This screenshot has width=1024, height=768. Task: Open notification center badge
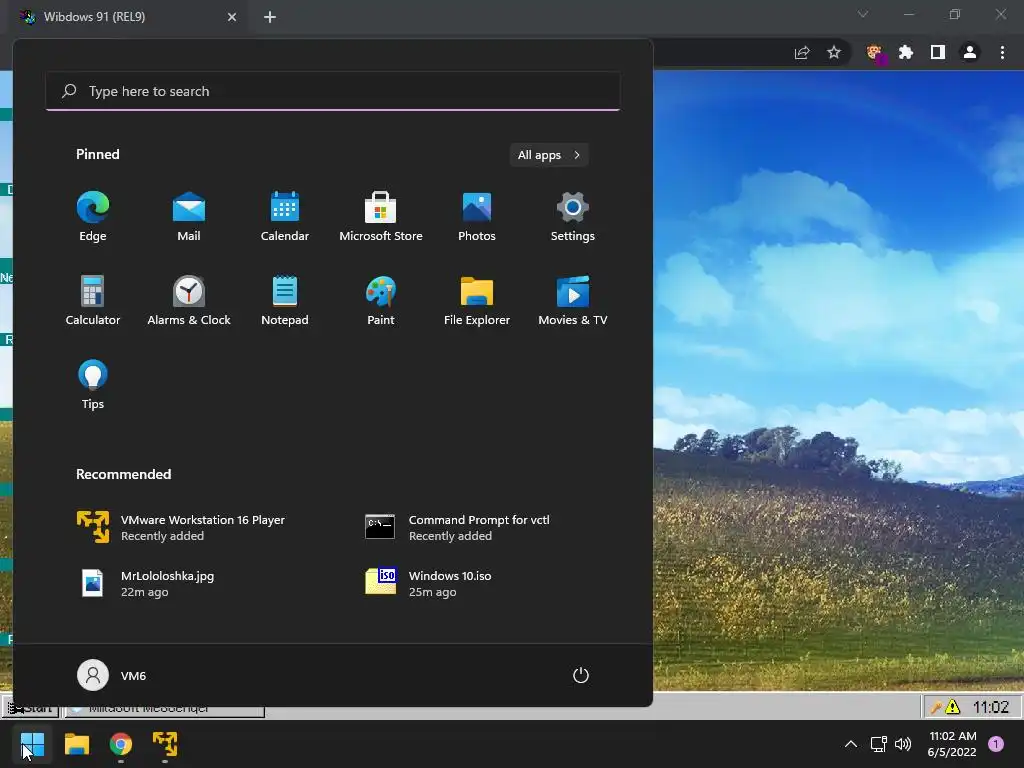coord(996,744)
